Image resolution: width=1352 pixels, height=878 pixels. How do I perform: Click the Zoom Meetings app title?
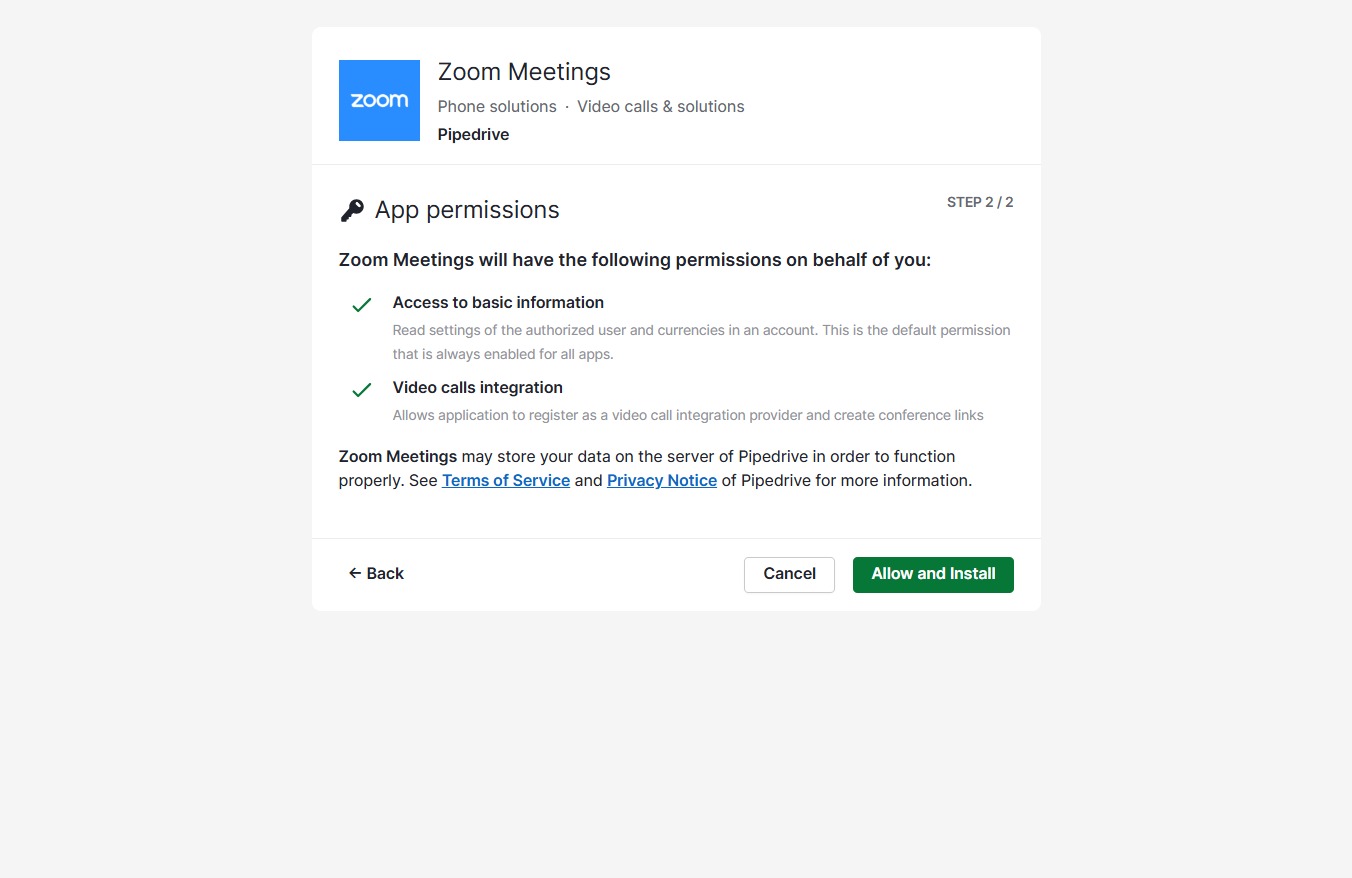pyautogui.click(x=524, y=72)
